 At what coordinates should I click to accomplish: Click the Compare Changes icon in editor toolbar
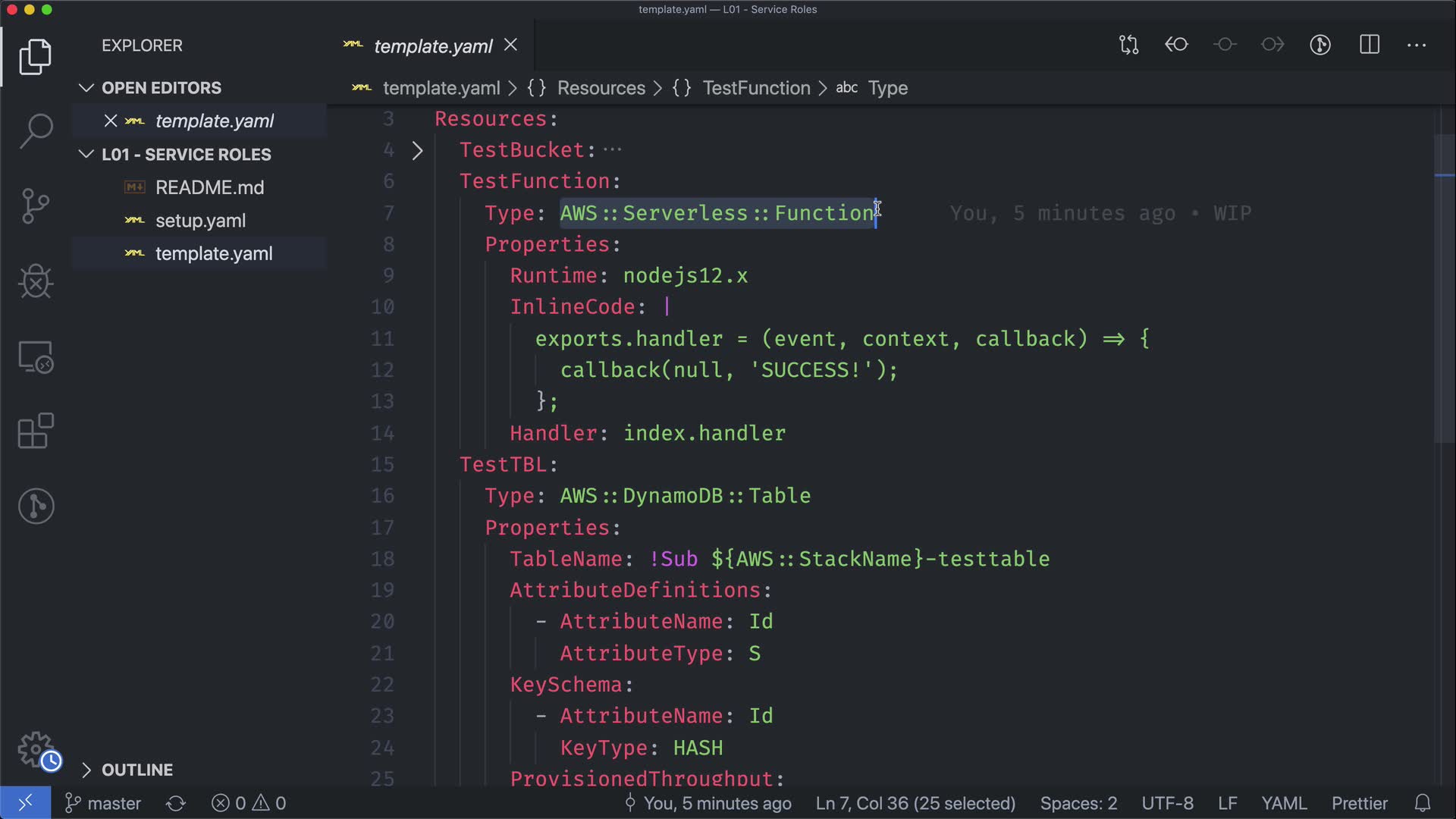(1128, 45)
